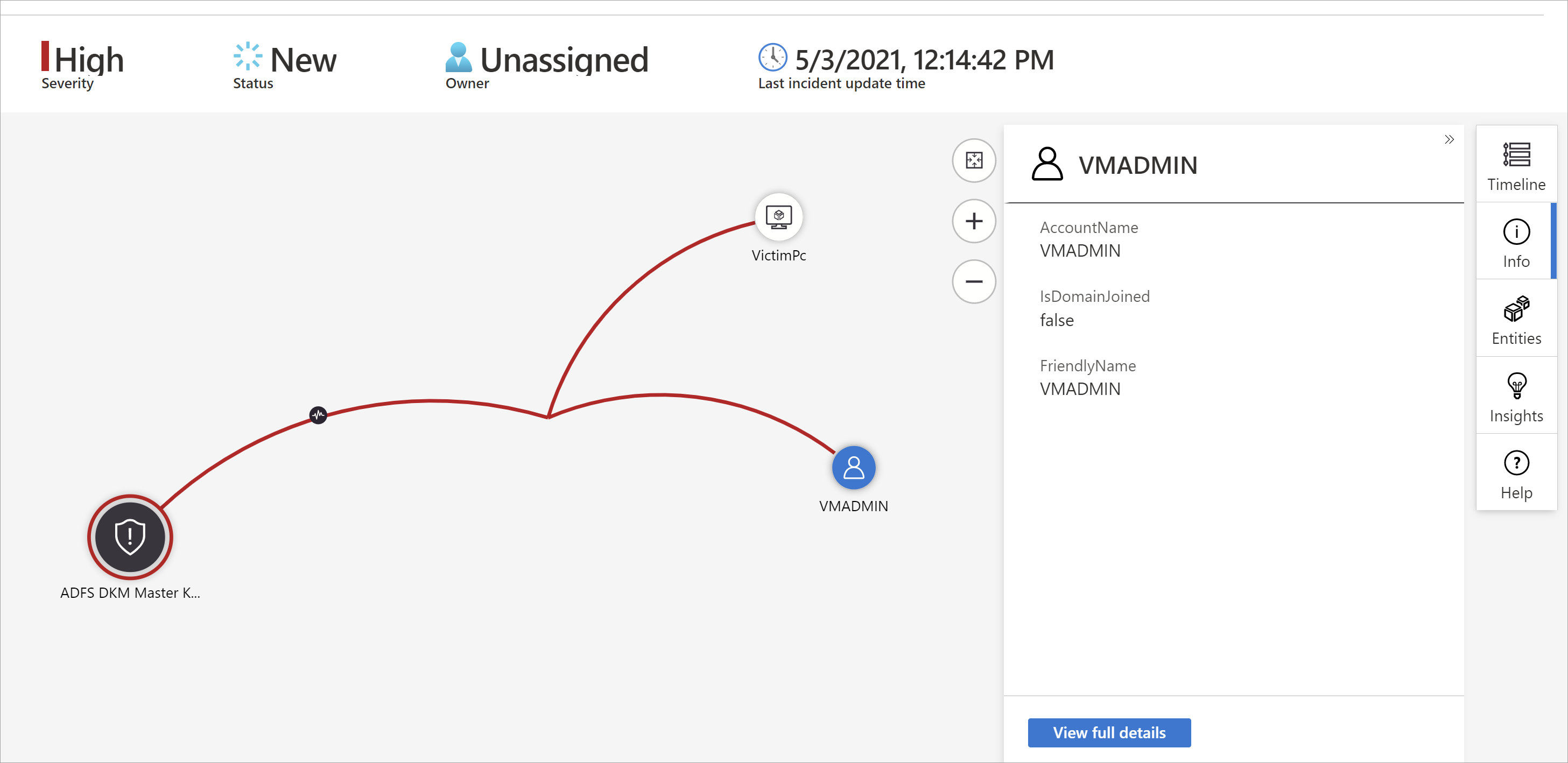Image resolution: width=1568 pixels, height=763 pixels.
Task: Select the Info tab panel
Action: 1517,244
